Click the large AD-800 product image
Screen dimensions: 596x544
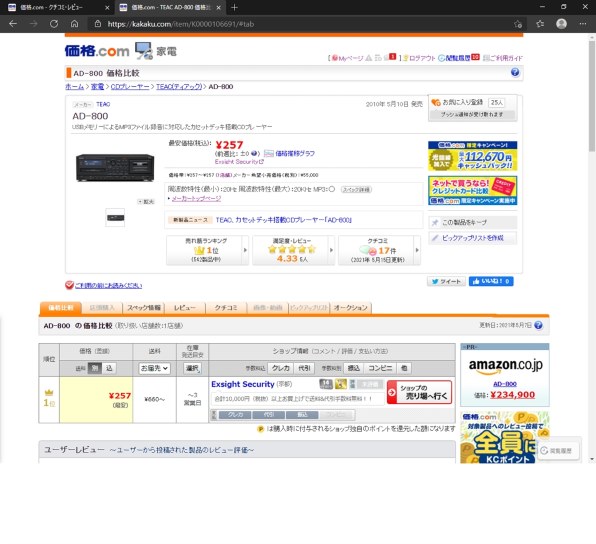(115, 167)
